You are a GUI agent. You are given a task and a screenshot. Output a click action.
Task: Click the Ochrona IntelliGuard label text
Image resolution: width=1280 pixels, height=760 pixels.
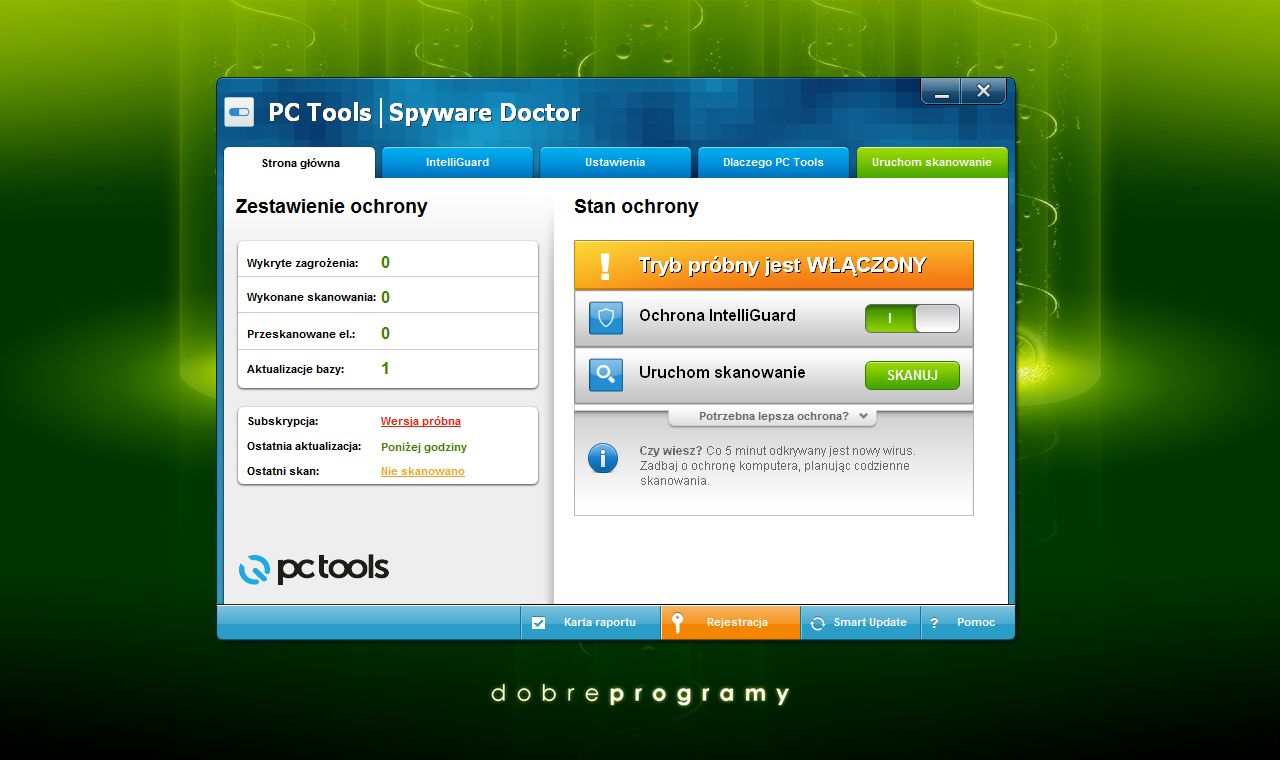coord(717,316)
